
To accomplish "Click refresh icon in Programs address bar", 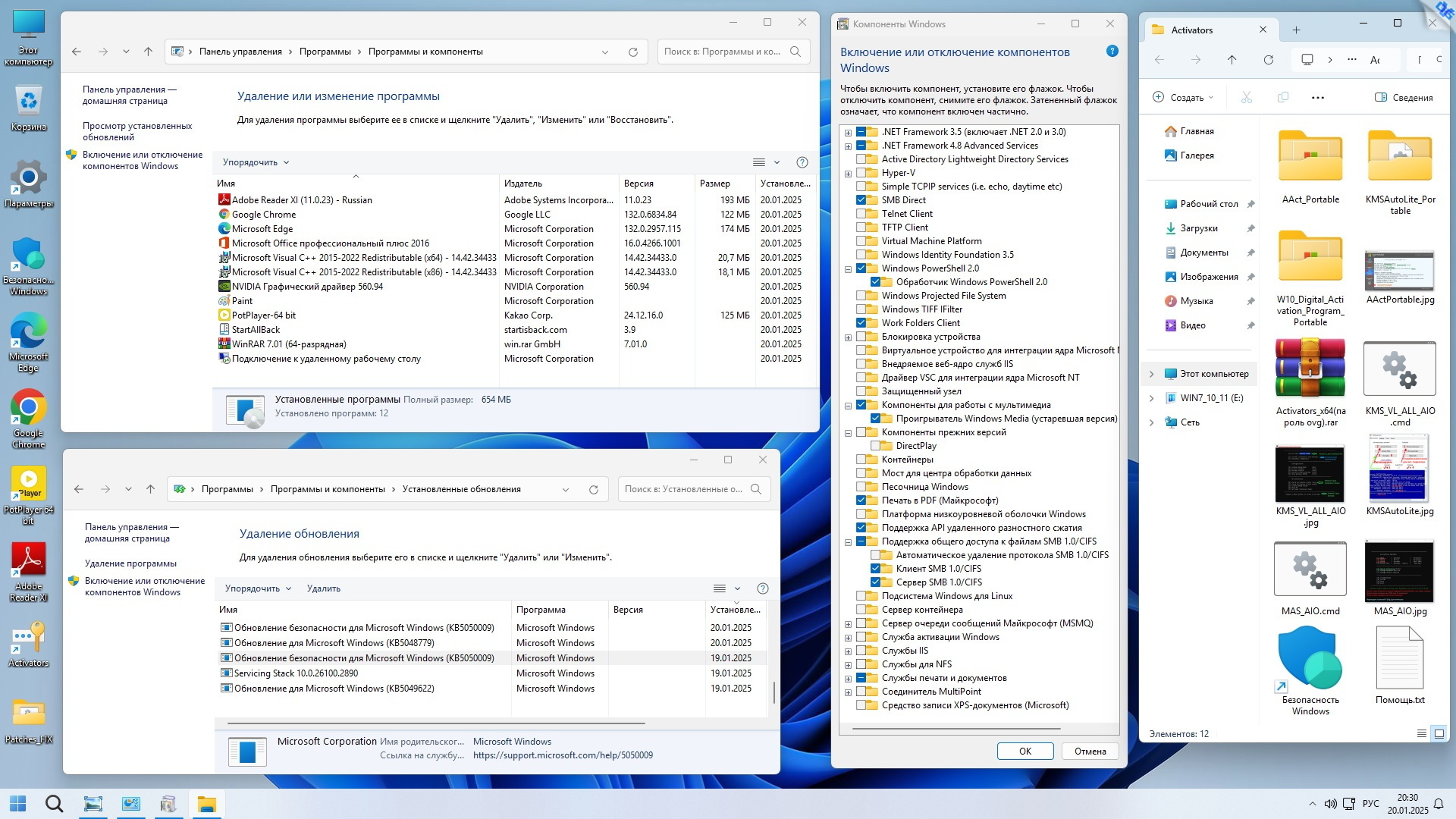I will pos(632,52).
